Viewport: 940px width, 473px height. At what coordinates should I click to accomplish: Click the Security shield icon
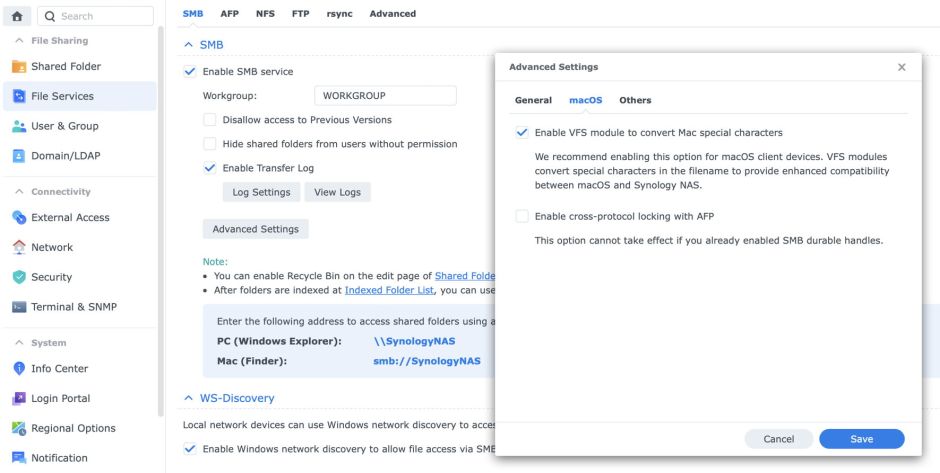[19, 278]
